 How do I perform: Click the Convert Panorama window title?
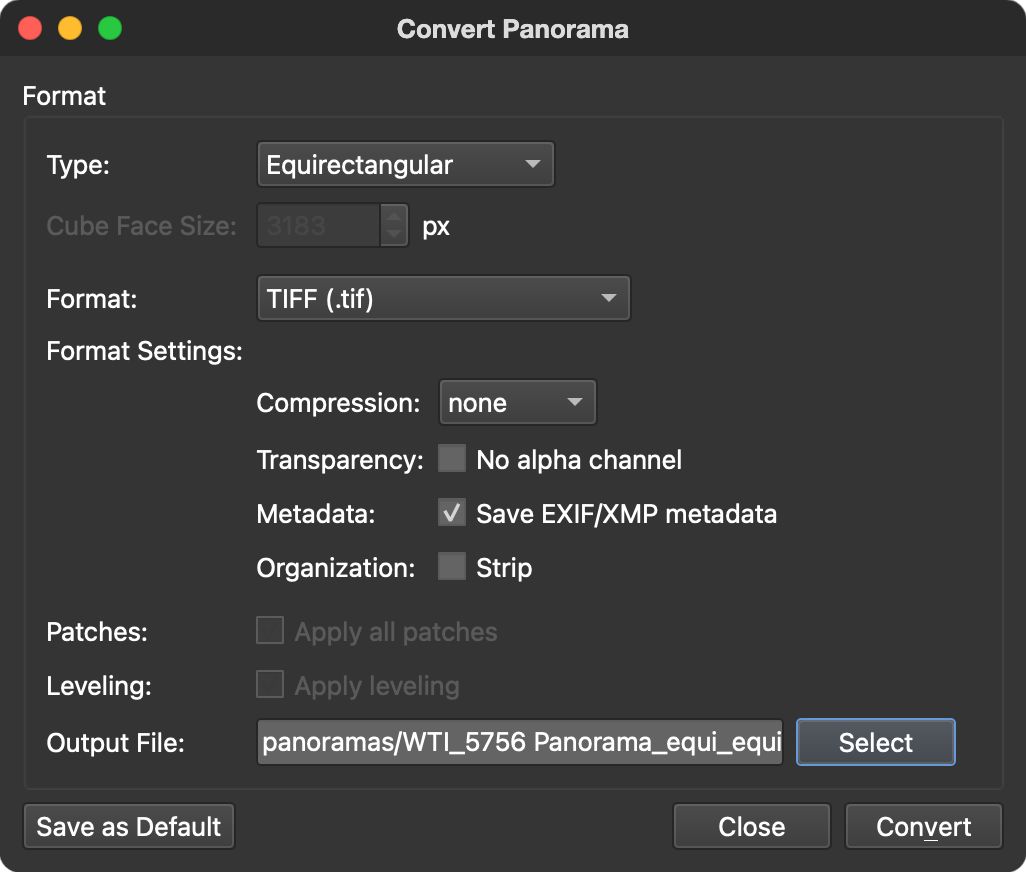click(x=513, y=29)
